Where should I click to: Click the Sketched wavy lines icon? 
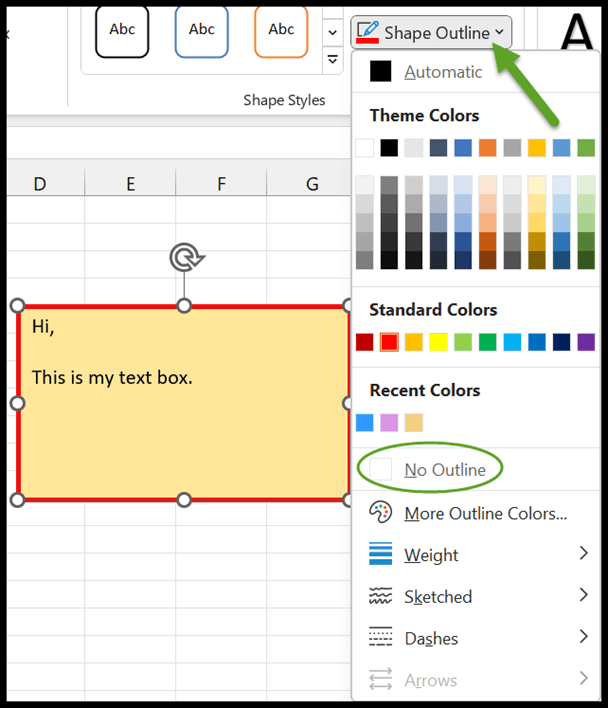[x=381, y=596]
